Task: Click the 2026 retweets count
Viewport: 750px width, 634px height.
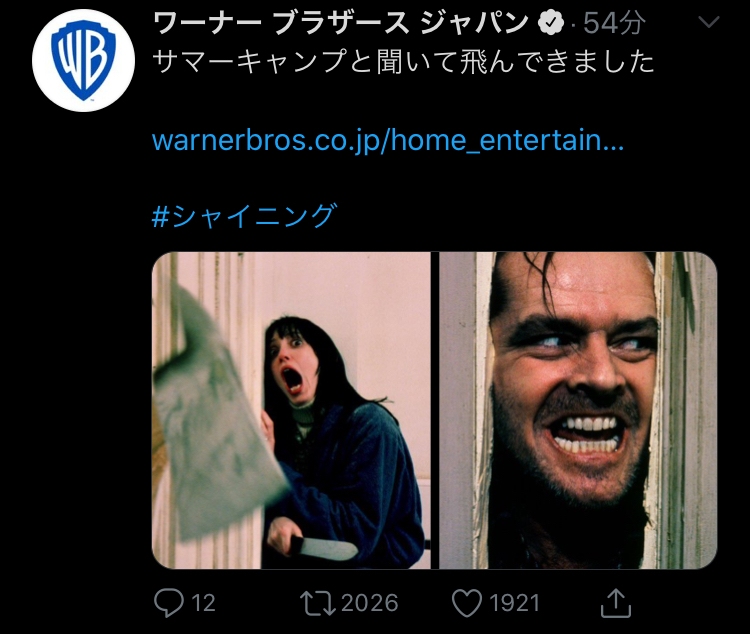Action: click(369, 603)
